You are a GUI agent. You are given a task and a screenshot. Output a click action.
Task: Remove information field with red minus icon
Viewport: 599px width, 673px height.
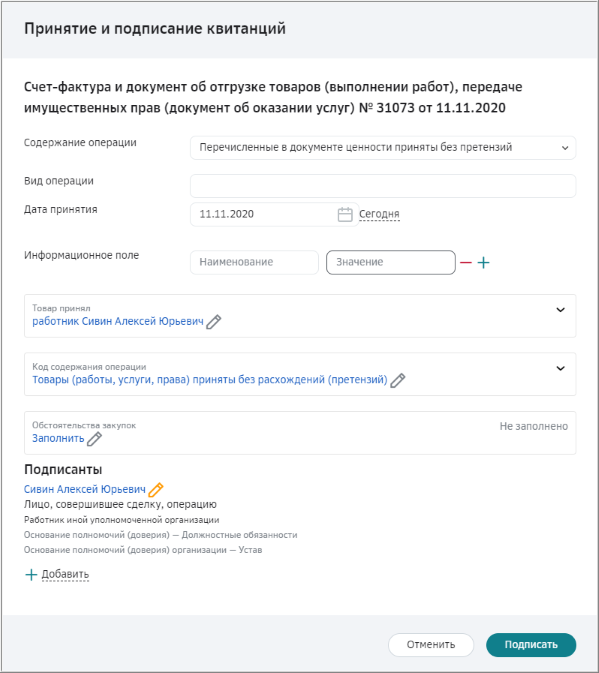pos(466,262)
